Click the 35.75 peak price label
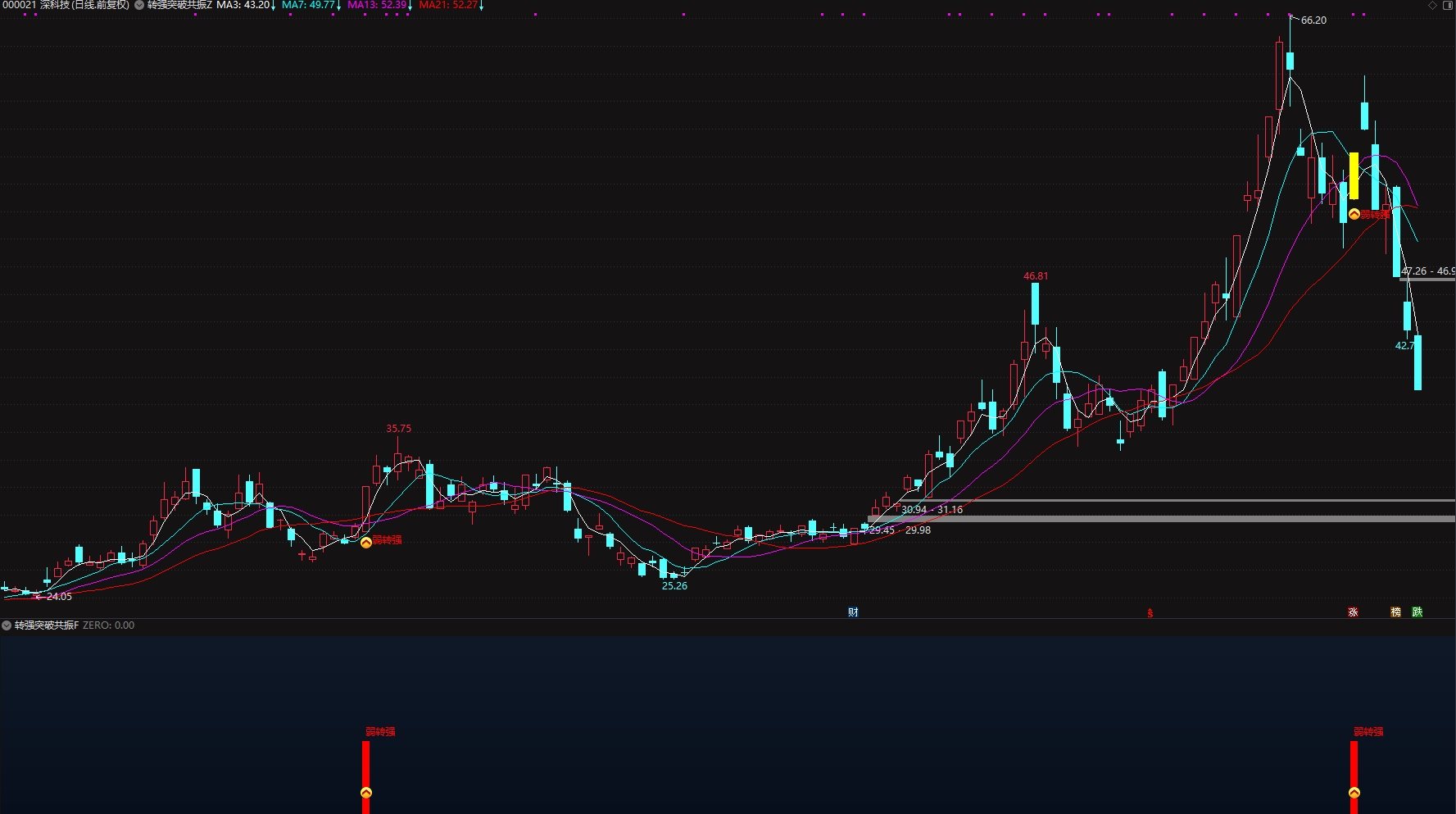Viewport: 1456px width, 814px height. [x=399, y=429]
